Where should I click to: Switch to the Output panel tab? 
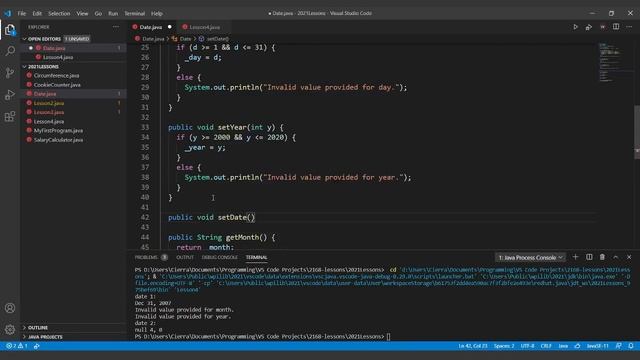tap(185, 257)
